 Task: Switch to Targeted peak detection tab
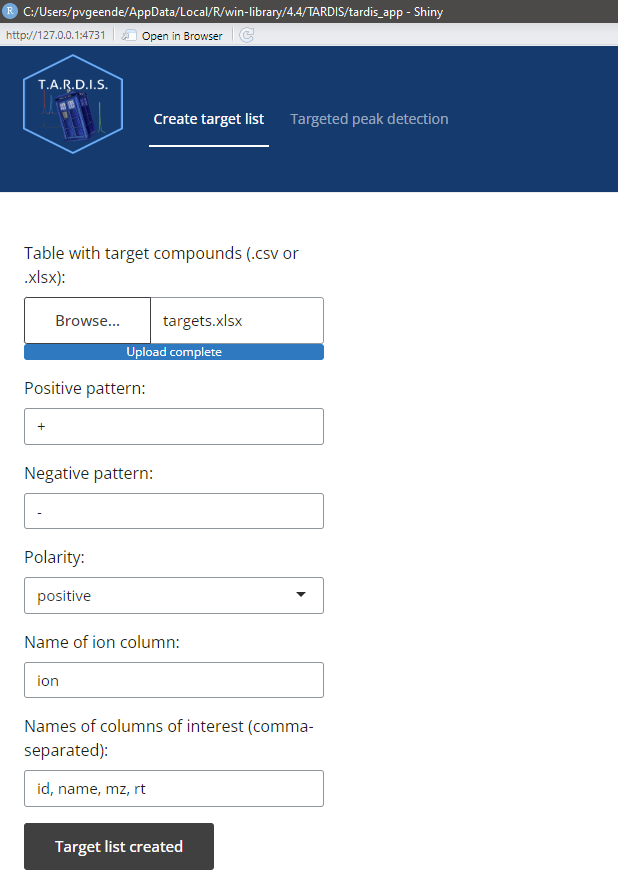click(x=369, y=119)
